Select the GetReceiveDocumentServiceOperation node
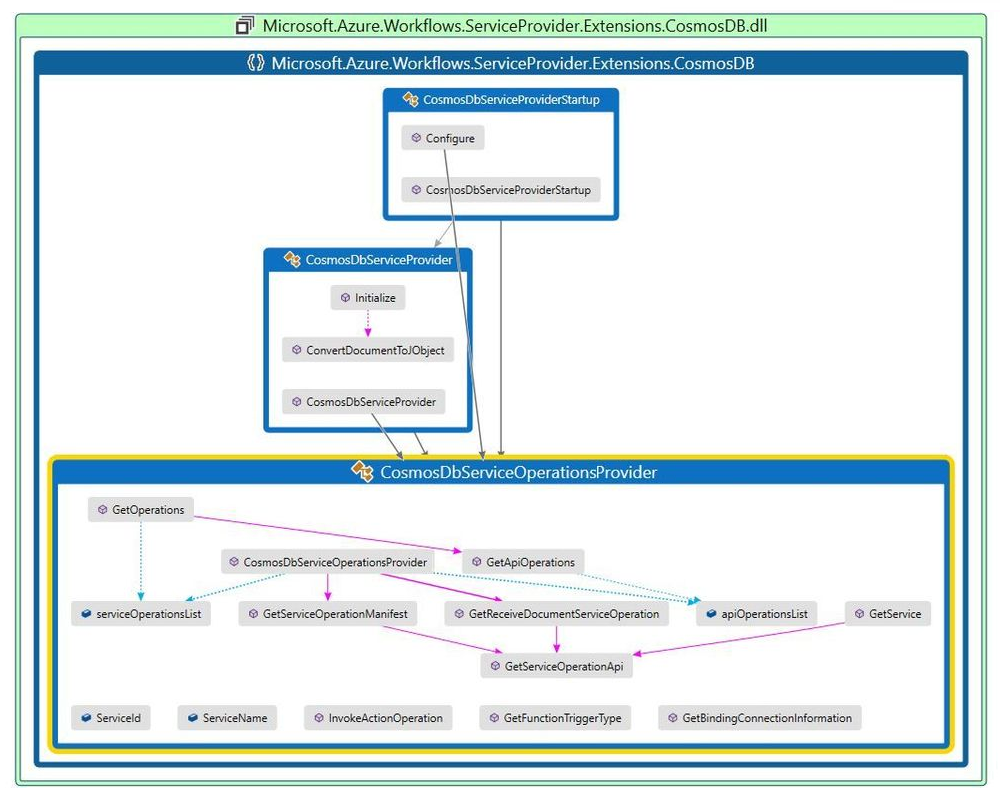Image resolution: width=1000 pixels, height=800 pixels. (558, 613)
